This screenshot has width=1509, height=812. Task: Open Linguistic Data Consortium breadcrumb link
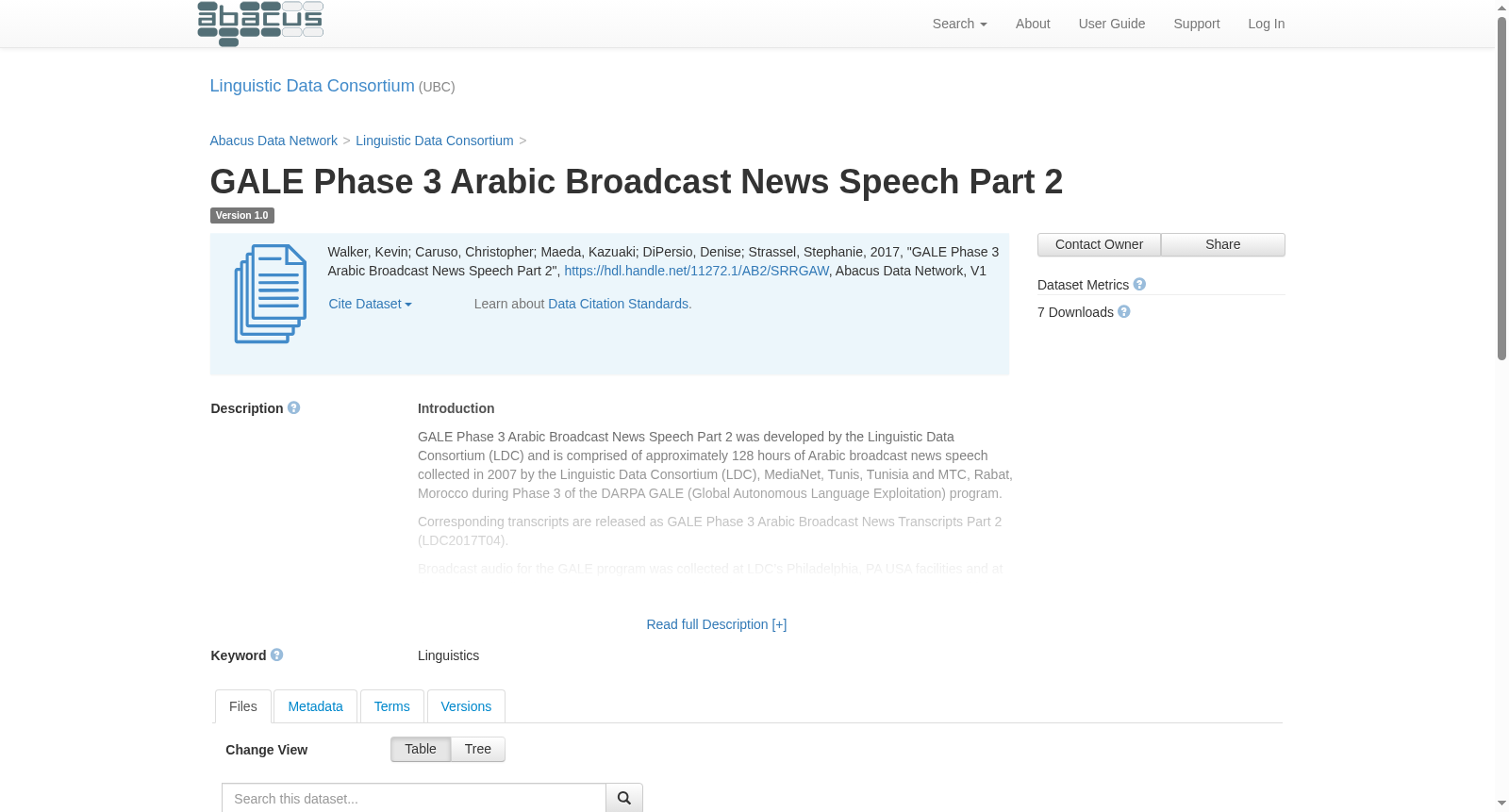coord(435,141)
